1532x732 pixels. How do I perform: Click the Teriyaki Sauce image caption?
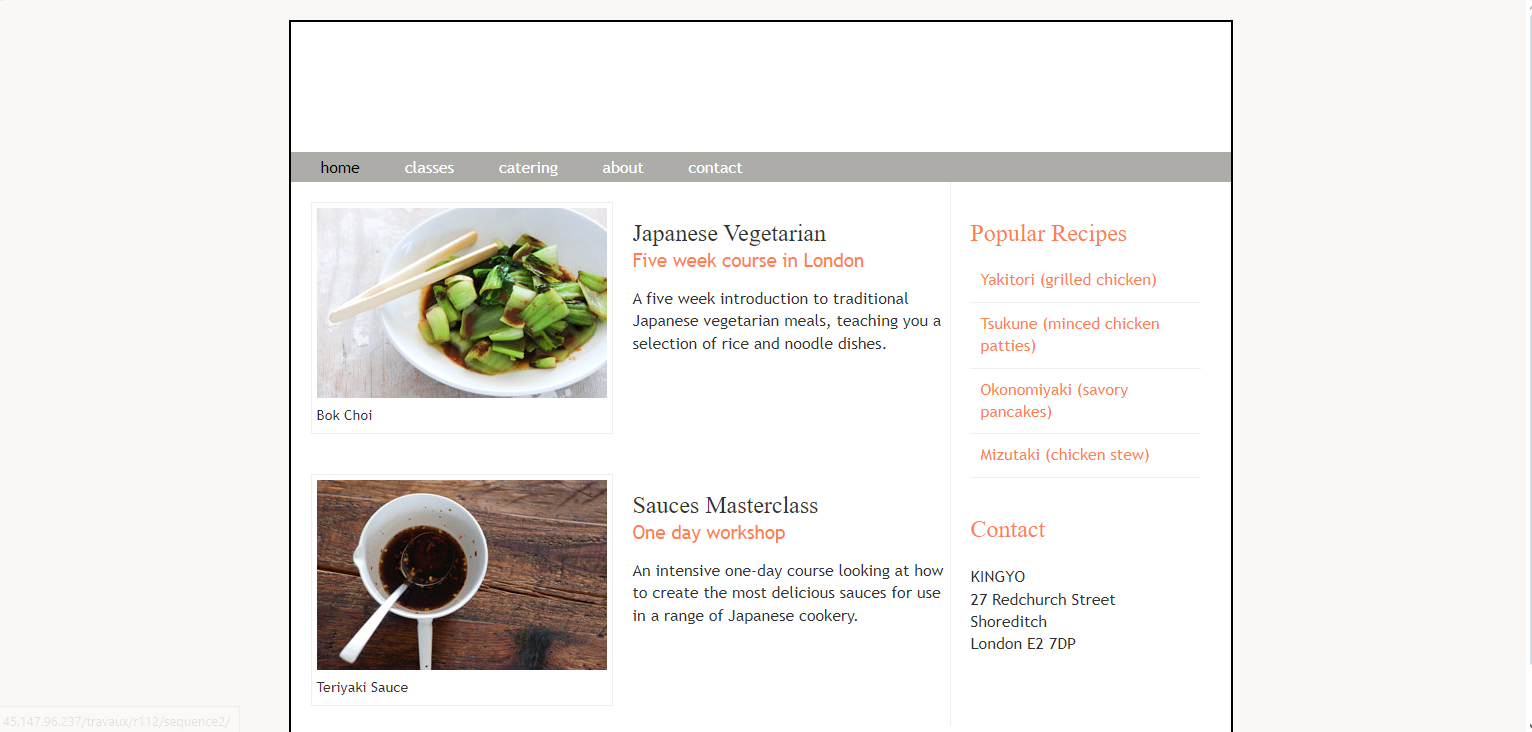click(x=362, y=687)
